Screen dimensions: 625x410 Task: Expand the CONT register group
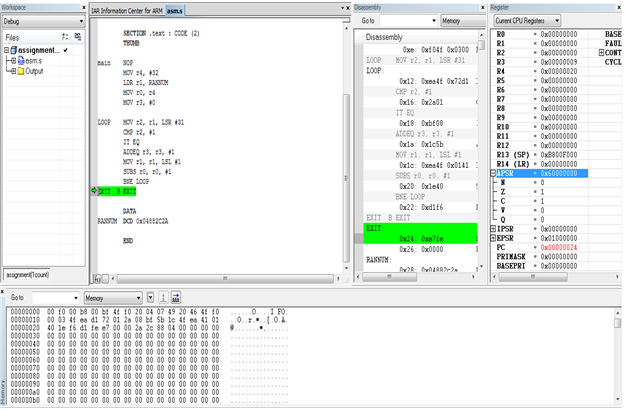pyautogui.click(x=601, y=53)
